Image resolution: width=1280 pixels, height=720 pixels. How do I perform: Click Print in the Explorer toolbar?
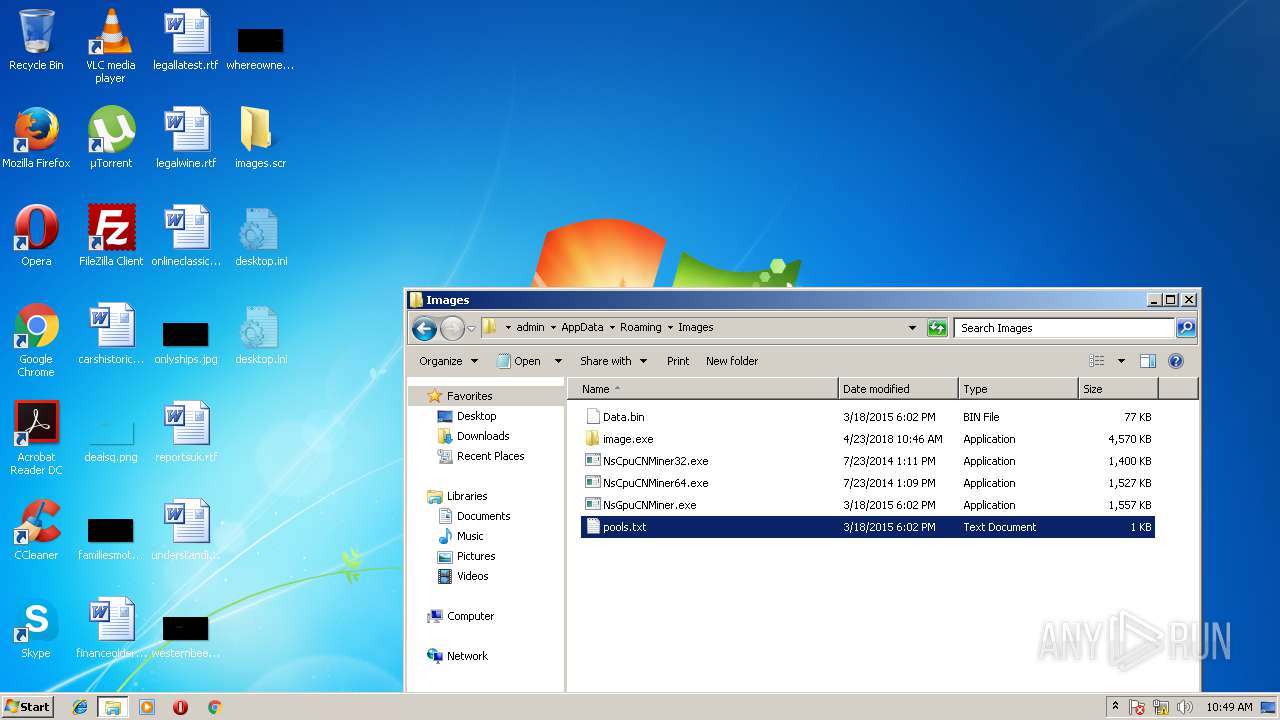(x=678, y=361)
